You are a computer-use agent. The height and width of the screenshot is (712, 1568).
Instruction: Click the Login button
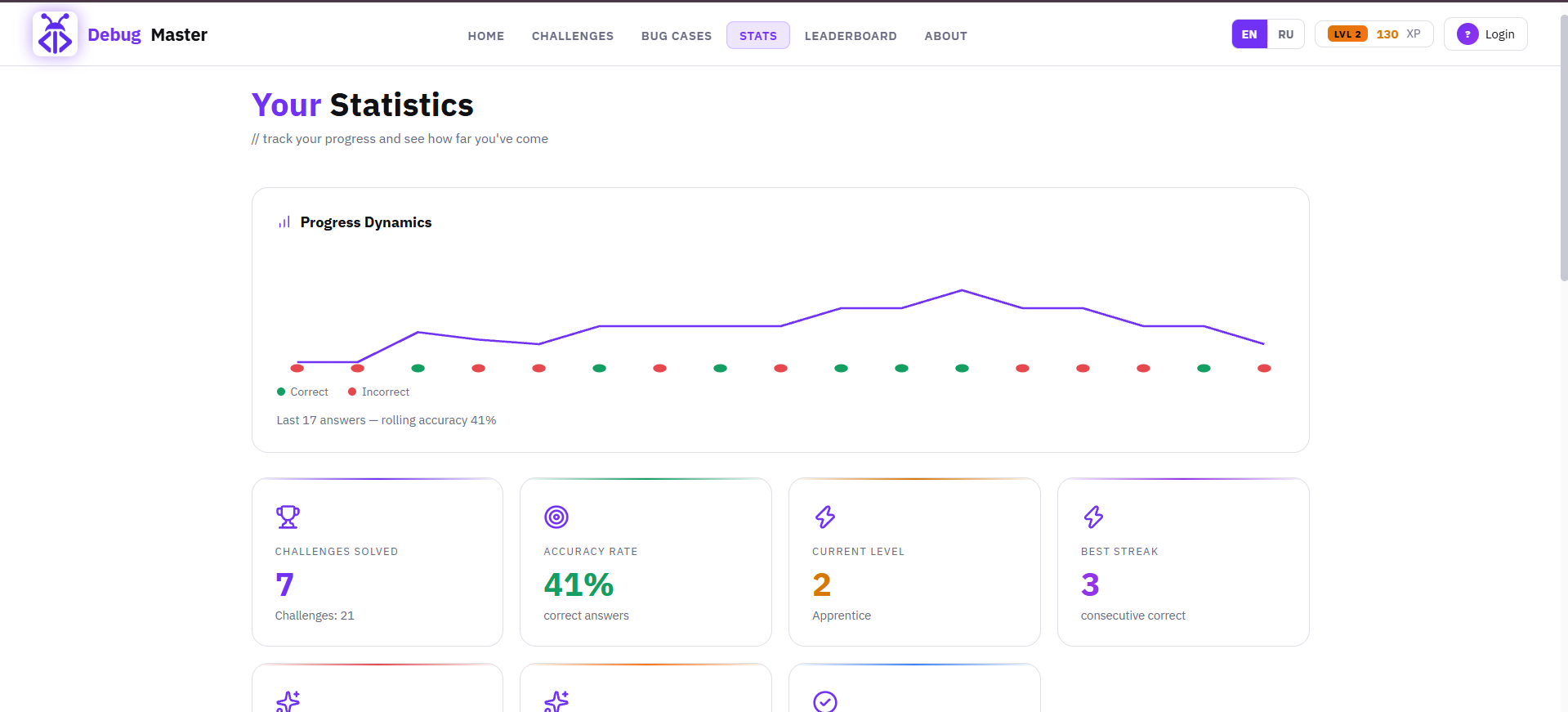coord(1485,34)
